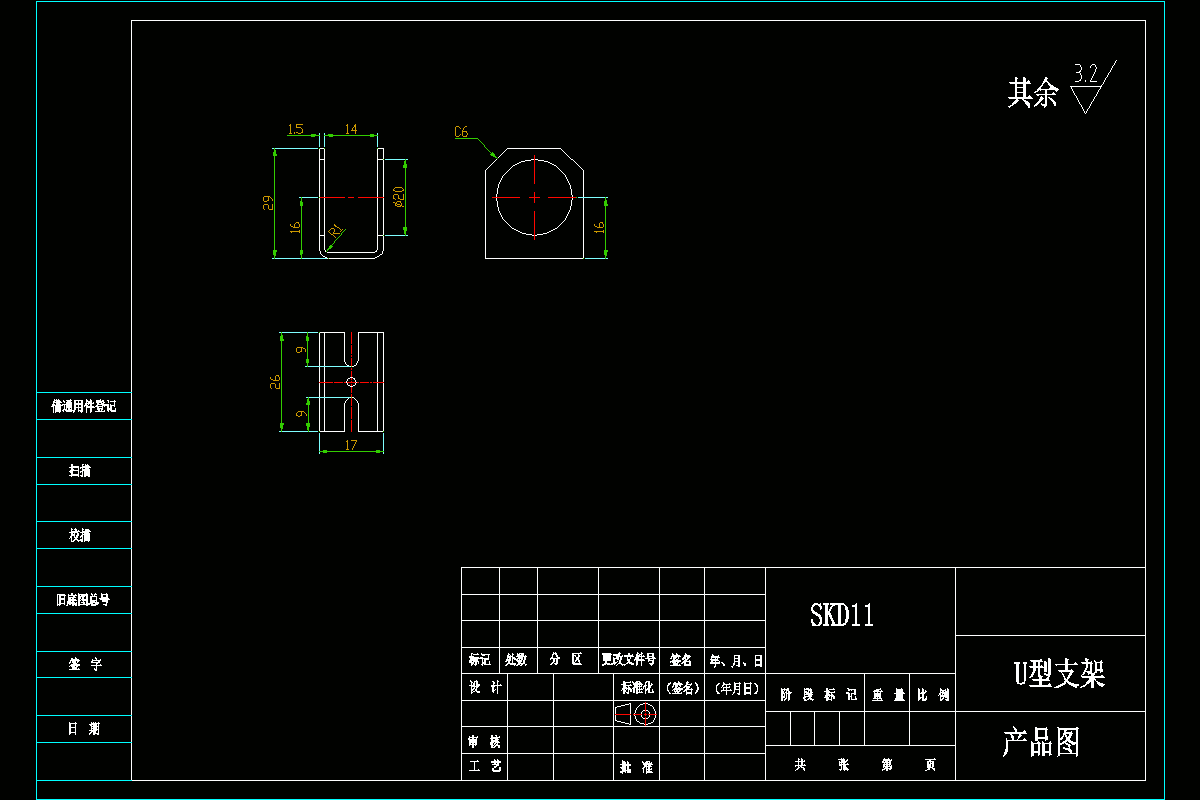
Task: Click the 处数 header cell
Action: click(516, 660)
